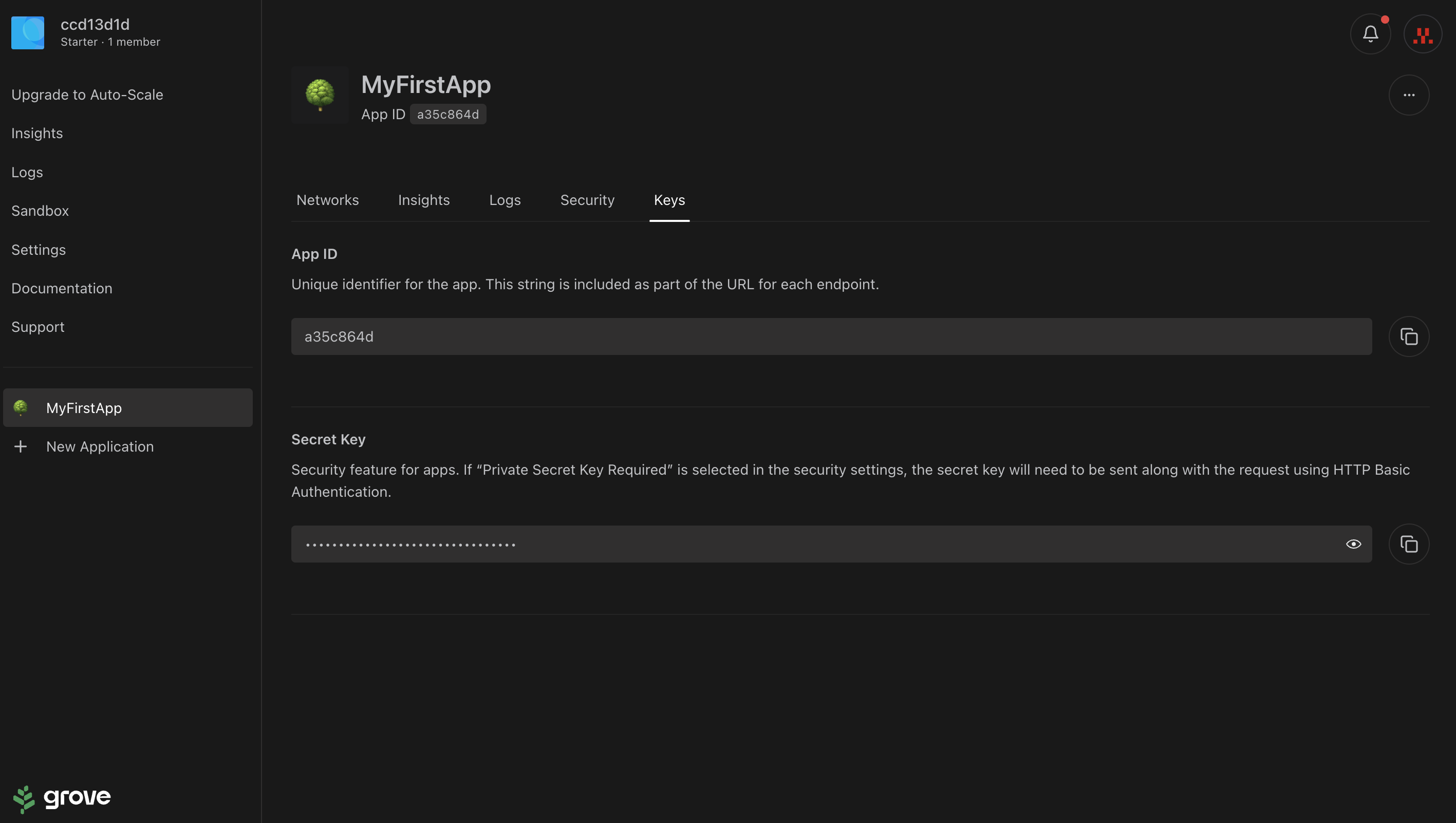The image size is (1456, 823).
Task: Click the 'Starter · 1 member' text
Action: [x=110, y=42]
